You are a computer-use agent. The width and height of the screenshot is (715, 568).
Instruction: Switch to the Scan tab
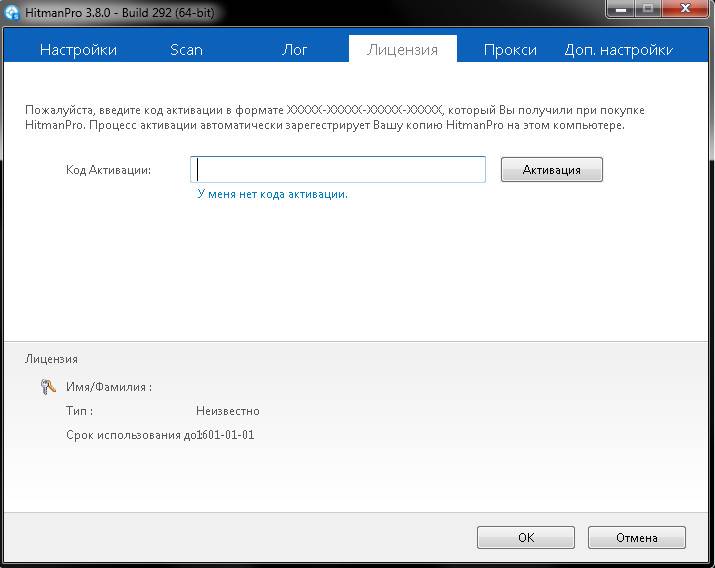pyautogui.click(x=186, y=49)
